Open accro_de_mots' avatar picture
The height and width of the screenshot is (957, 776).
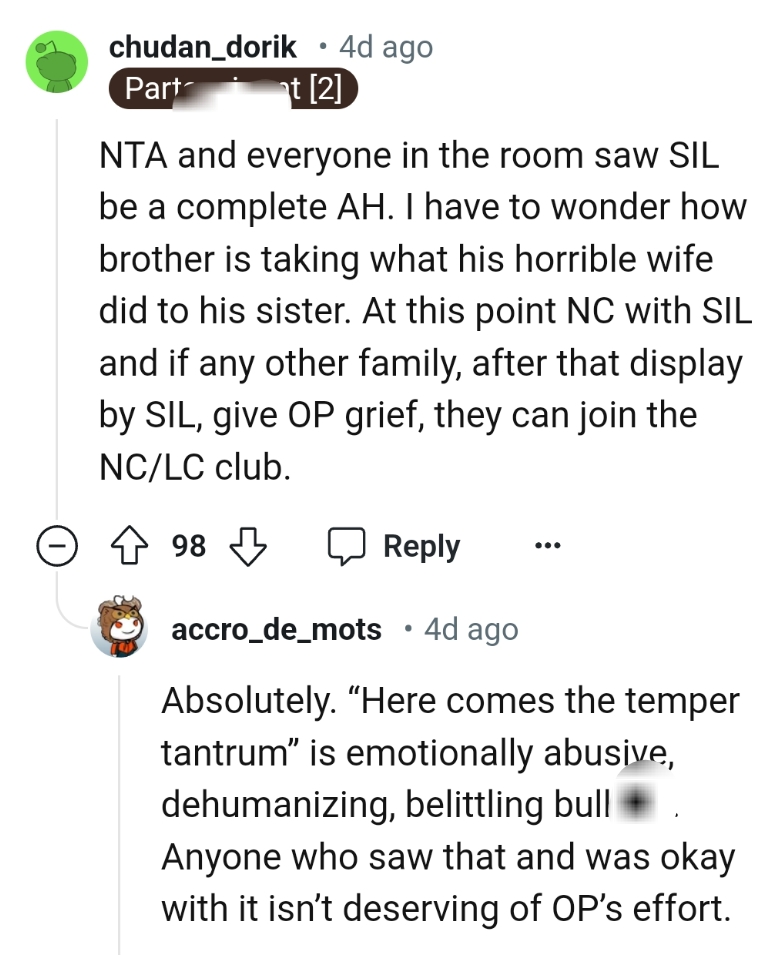[x=119, y=628]
